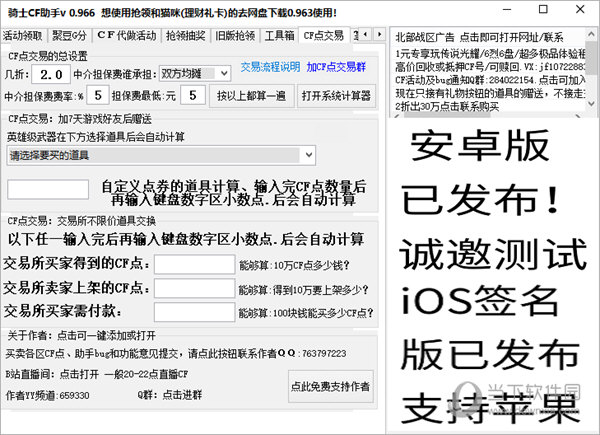600x435 pixels.
Task: Click the custom 点券 amount input box
Action: [x=48, y=190]
